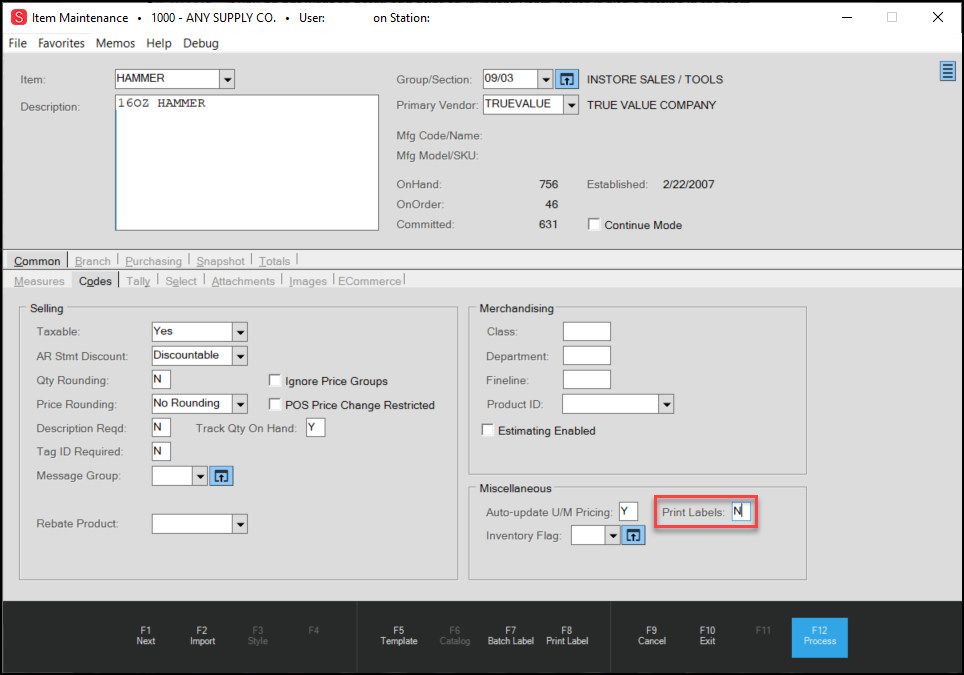Open the side menu icon at top right

point(947,71)
